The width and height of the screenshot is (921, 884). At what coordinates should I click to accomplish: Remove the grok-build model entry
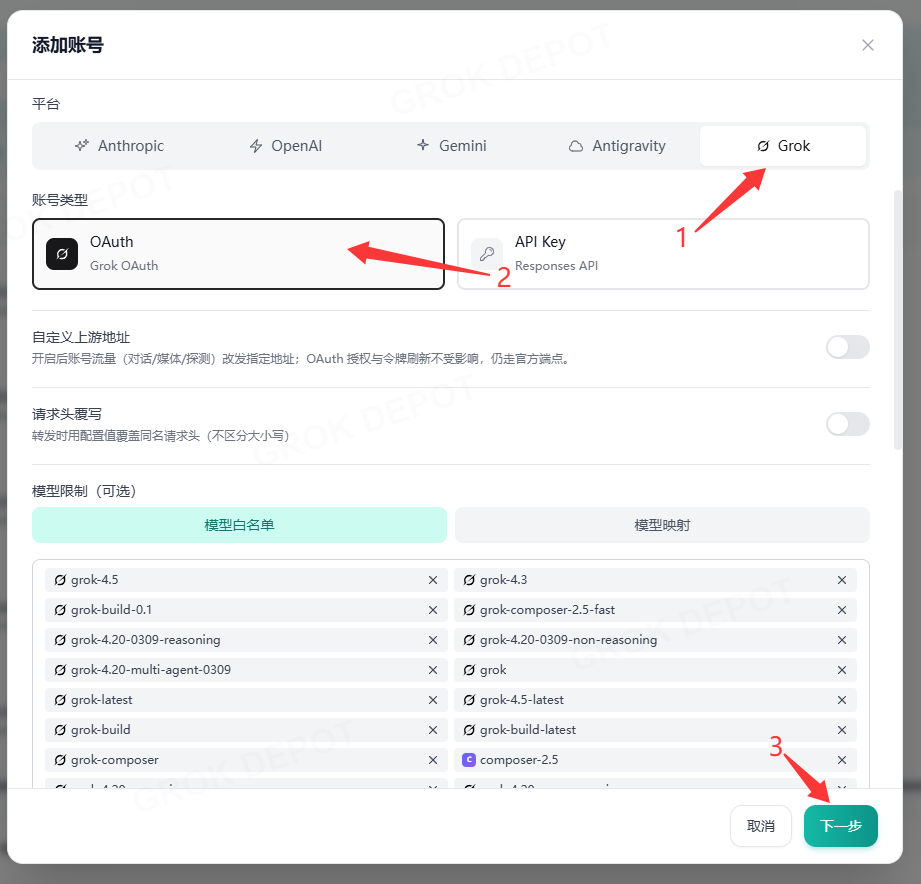433,730
